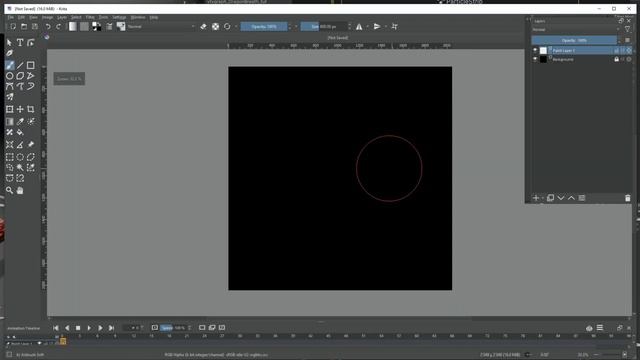
Task: Open the Settings menu
Action: 119,17
